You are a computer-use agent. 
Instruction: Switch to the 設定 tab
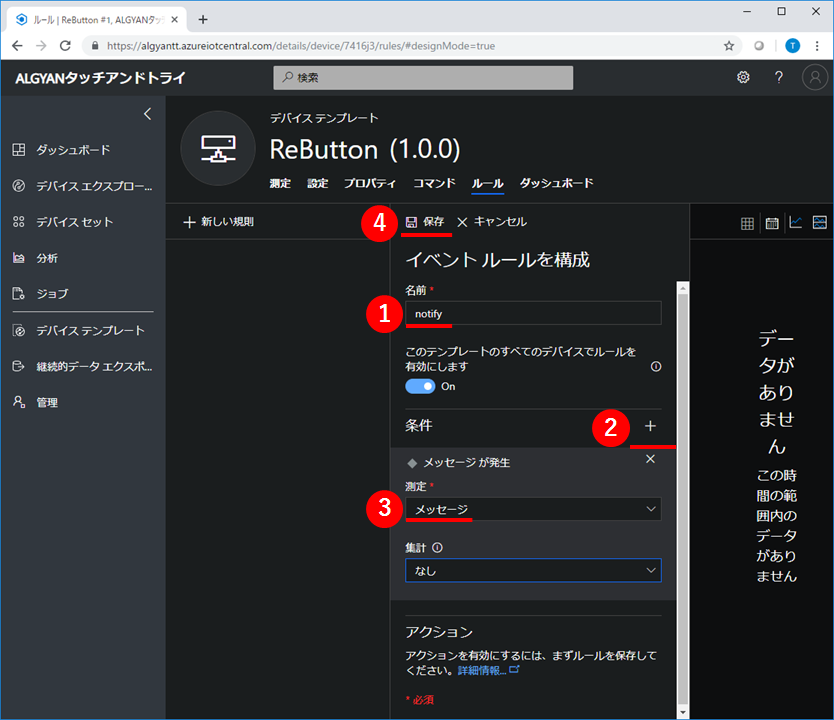tap(318, 183)
